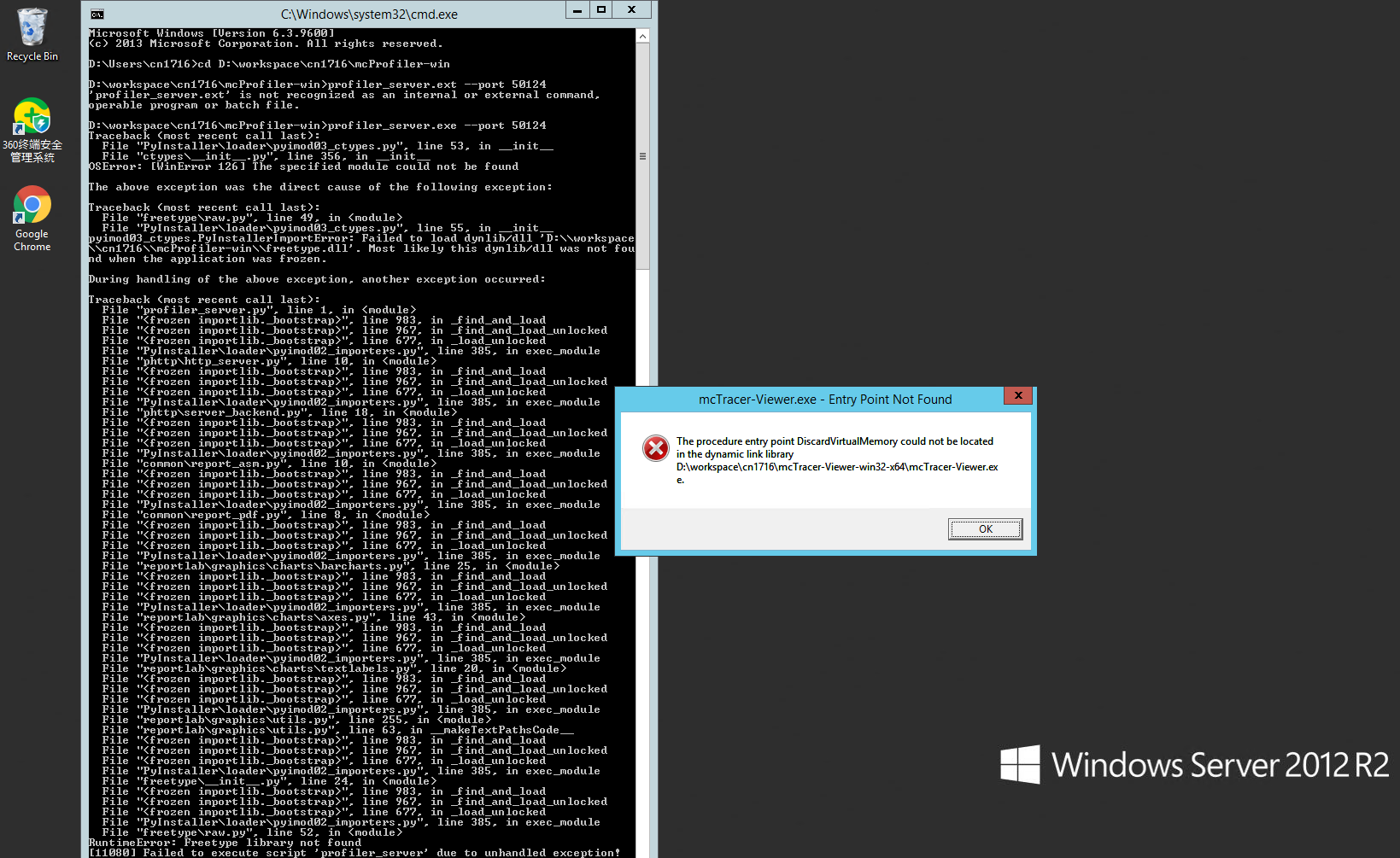Click the "Recycle Bin" label text
1400x858 pixels.
(32, 56)
